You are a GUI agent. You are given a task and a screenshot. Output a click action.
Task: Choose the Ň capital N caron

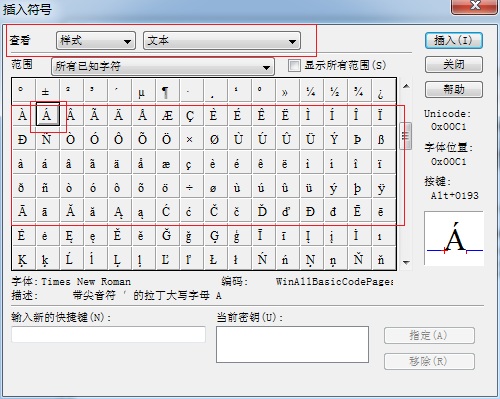point(359,258)
